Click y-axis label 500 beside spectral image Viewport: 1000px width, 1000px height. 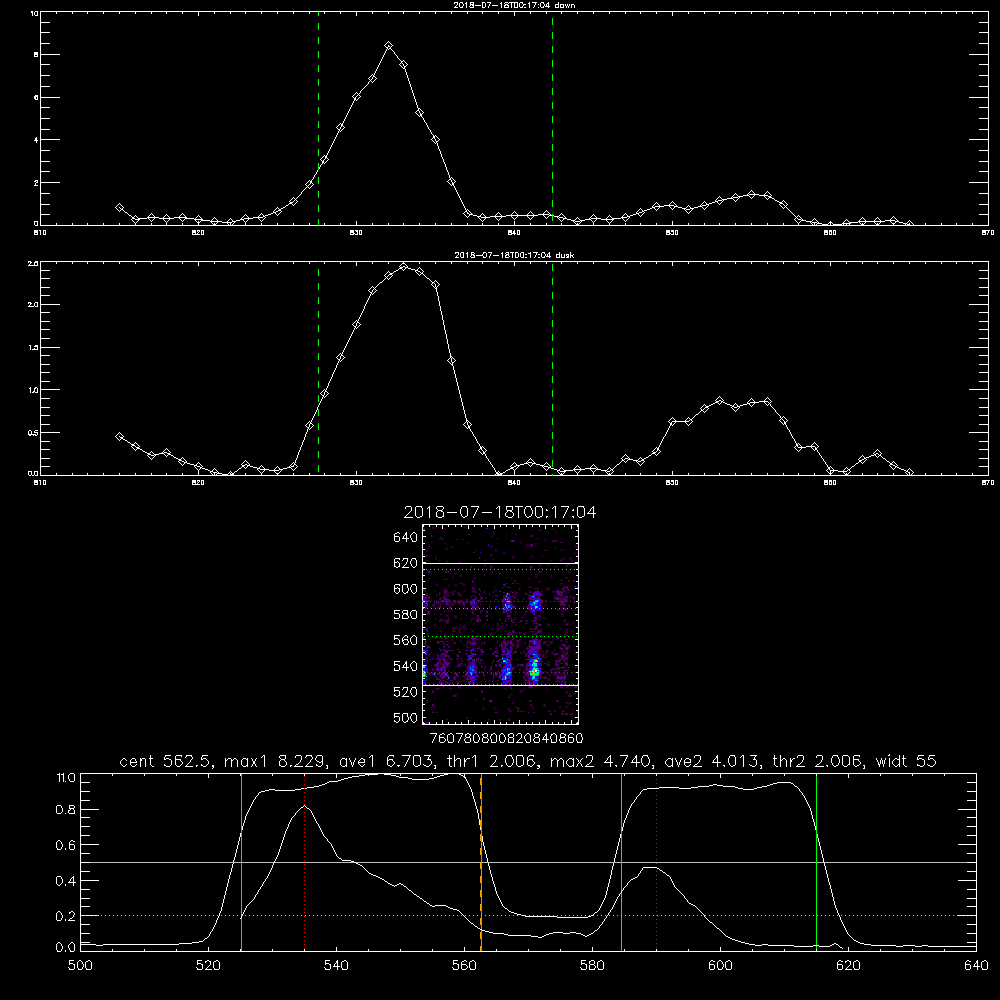[x=405, y=717]
